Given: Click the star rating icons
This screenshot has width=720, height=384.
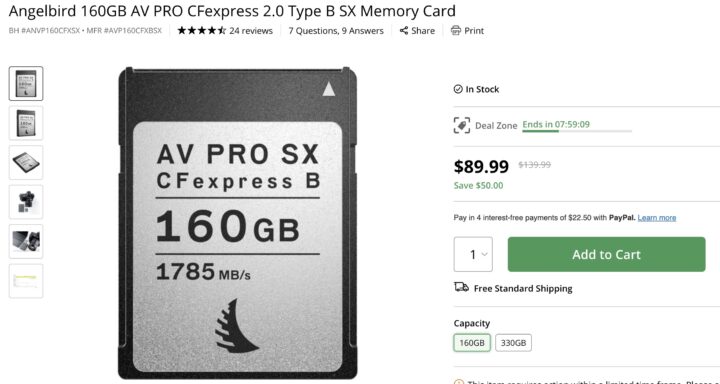Looking at the screenshot, I should coord(202,31).
